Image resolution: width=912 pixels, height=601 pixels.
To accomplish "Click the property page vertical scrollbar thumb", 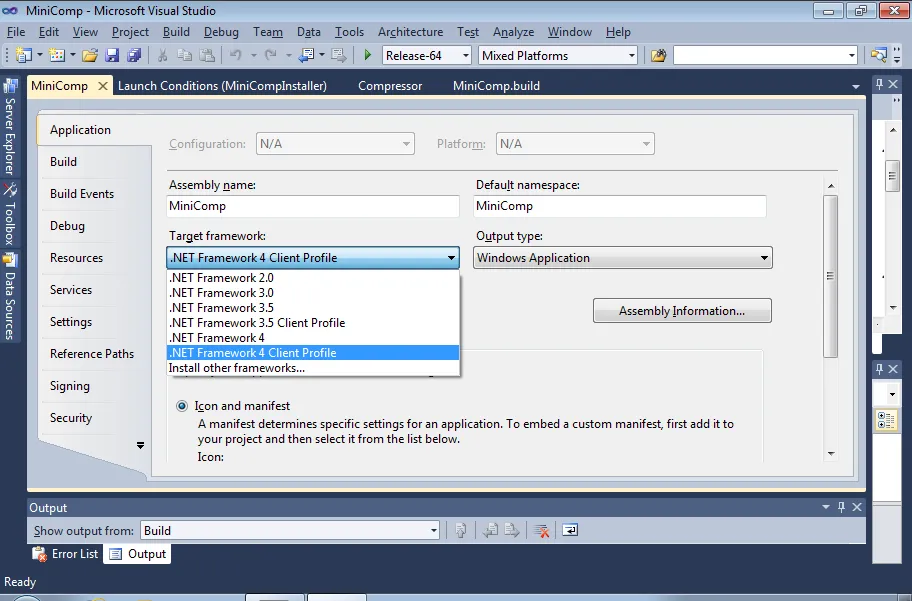I will tap(831, 276).
